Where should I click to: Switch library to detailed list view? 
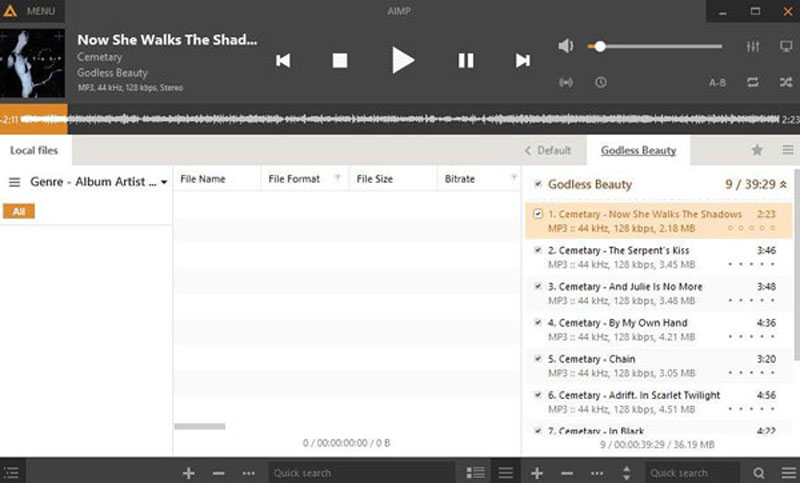pyautogui.click(x=476, y=473)
